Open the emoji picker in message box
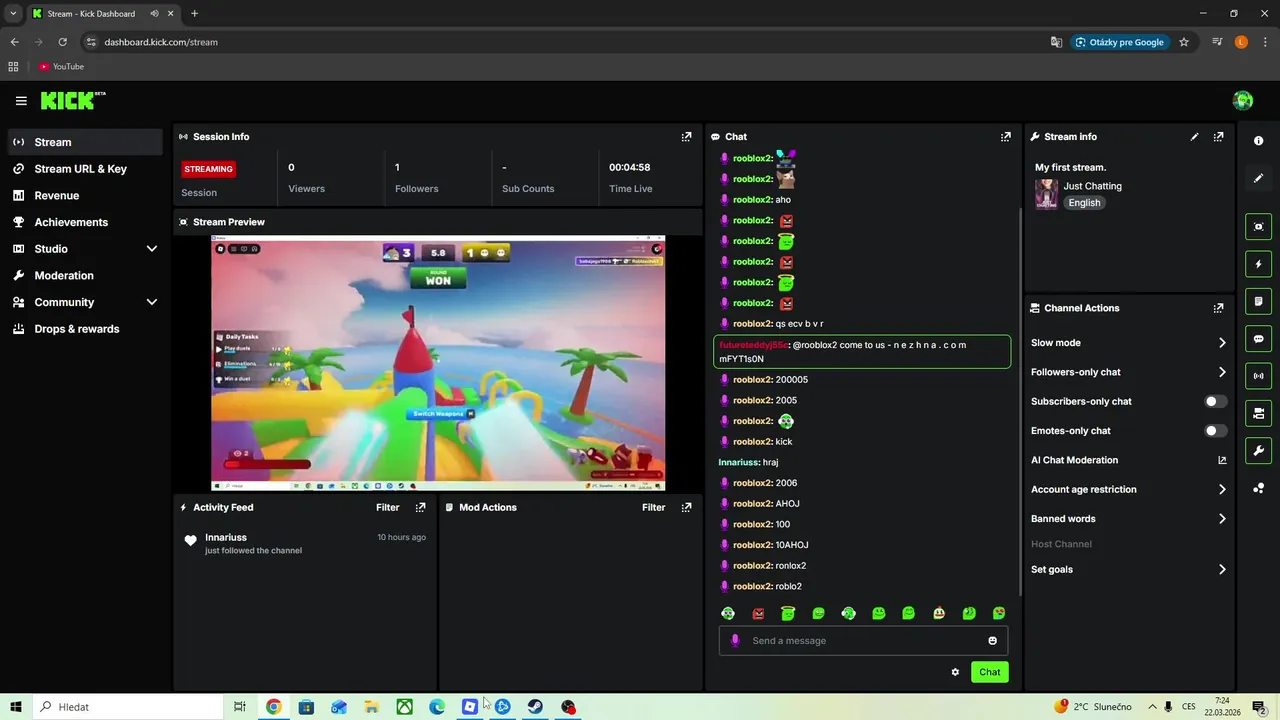The height and width of the screenshot is (720, 1280). pyautogui.click(x=992, y=641)
